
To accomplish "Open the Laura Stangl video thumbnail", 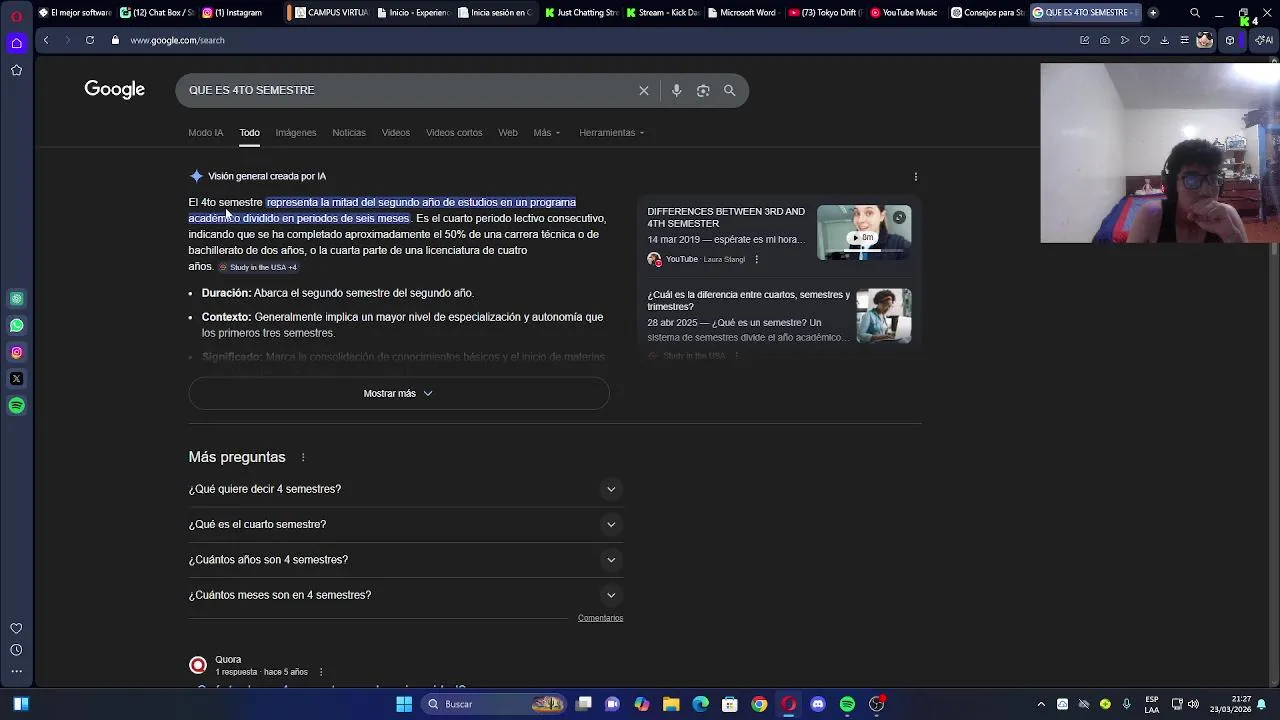I will pos(864,233).
